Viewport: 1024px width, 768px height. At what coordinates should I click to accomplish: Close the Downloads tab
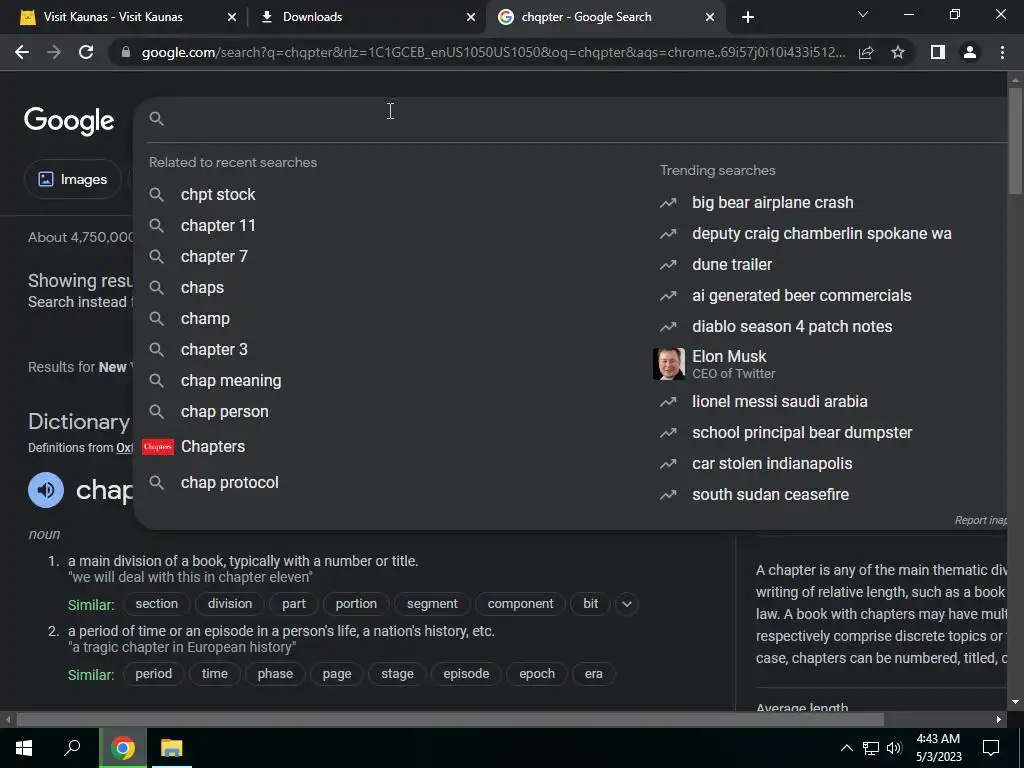coord(471,17)
